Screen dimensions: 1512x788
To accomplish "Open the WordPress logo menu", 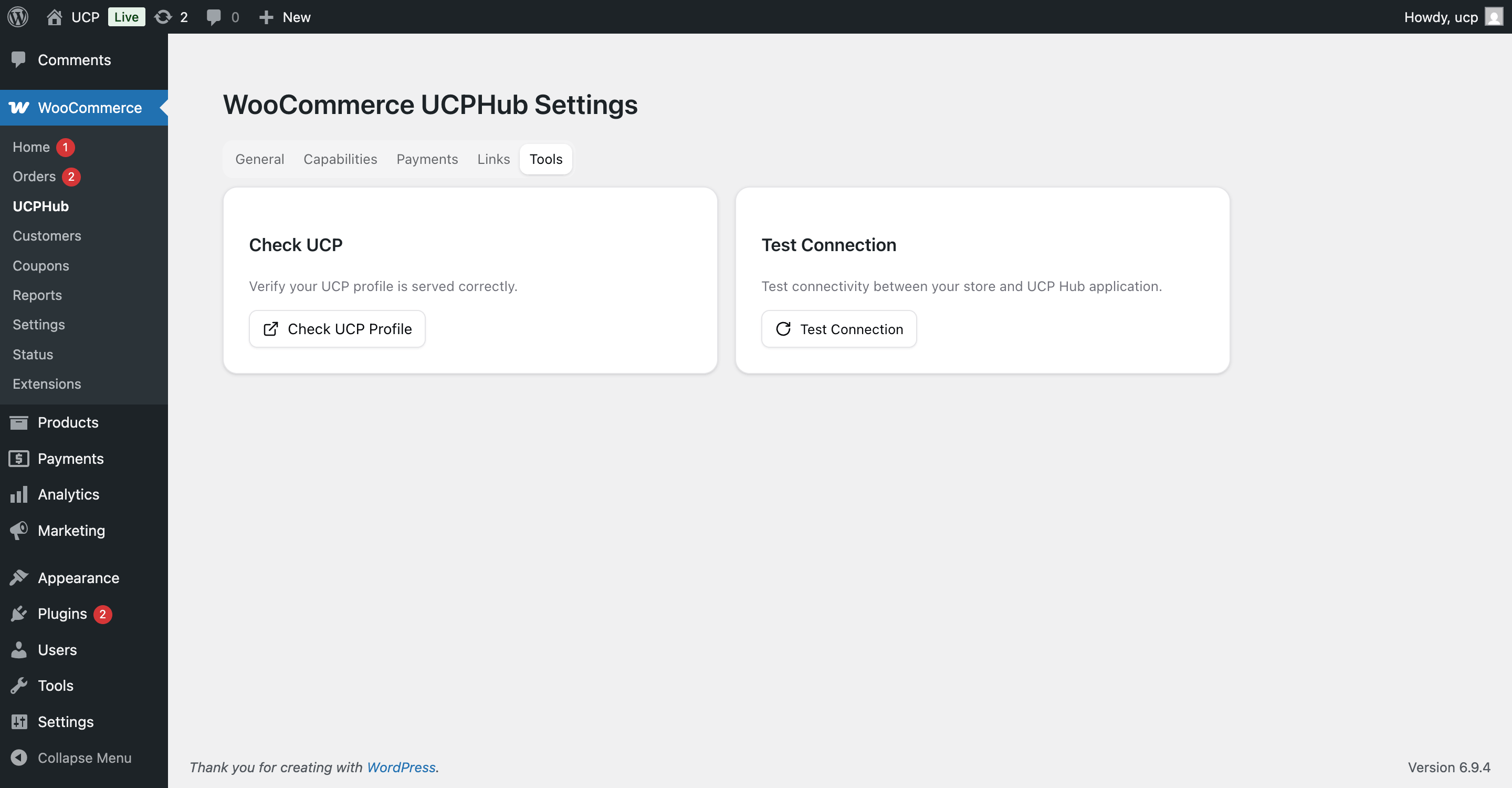I will (18, 16).
